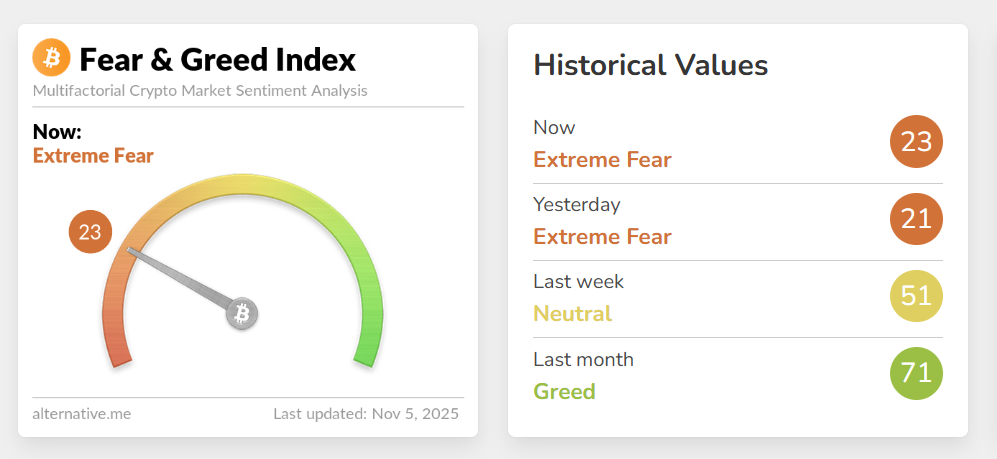Click the yellow Neutral label
The height and width of the screenshot is (459, 997).
572,314
